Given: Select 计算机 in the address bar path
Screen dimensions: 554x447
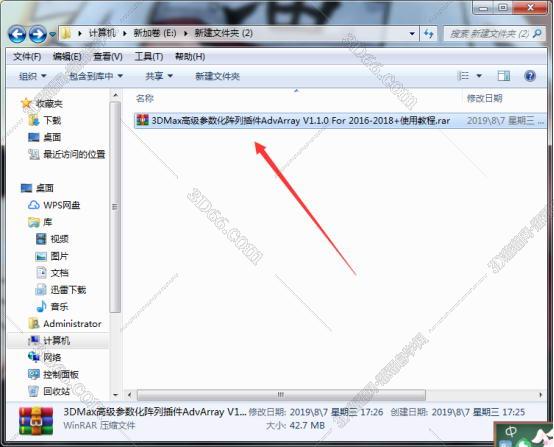Looking at the screenshot, I should 102,33.
